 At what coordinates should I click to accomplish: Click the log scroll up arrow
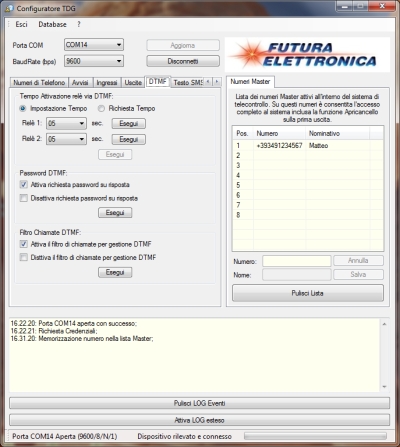pyautogui.click(x=384, y=324)
